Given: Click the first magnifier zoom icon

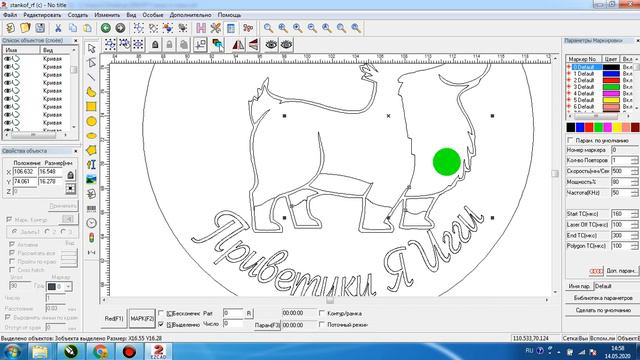Looking at the screenshot, I should pos(268,28).
